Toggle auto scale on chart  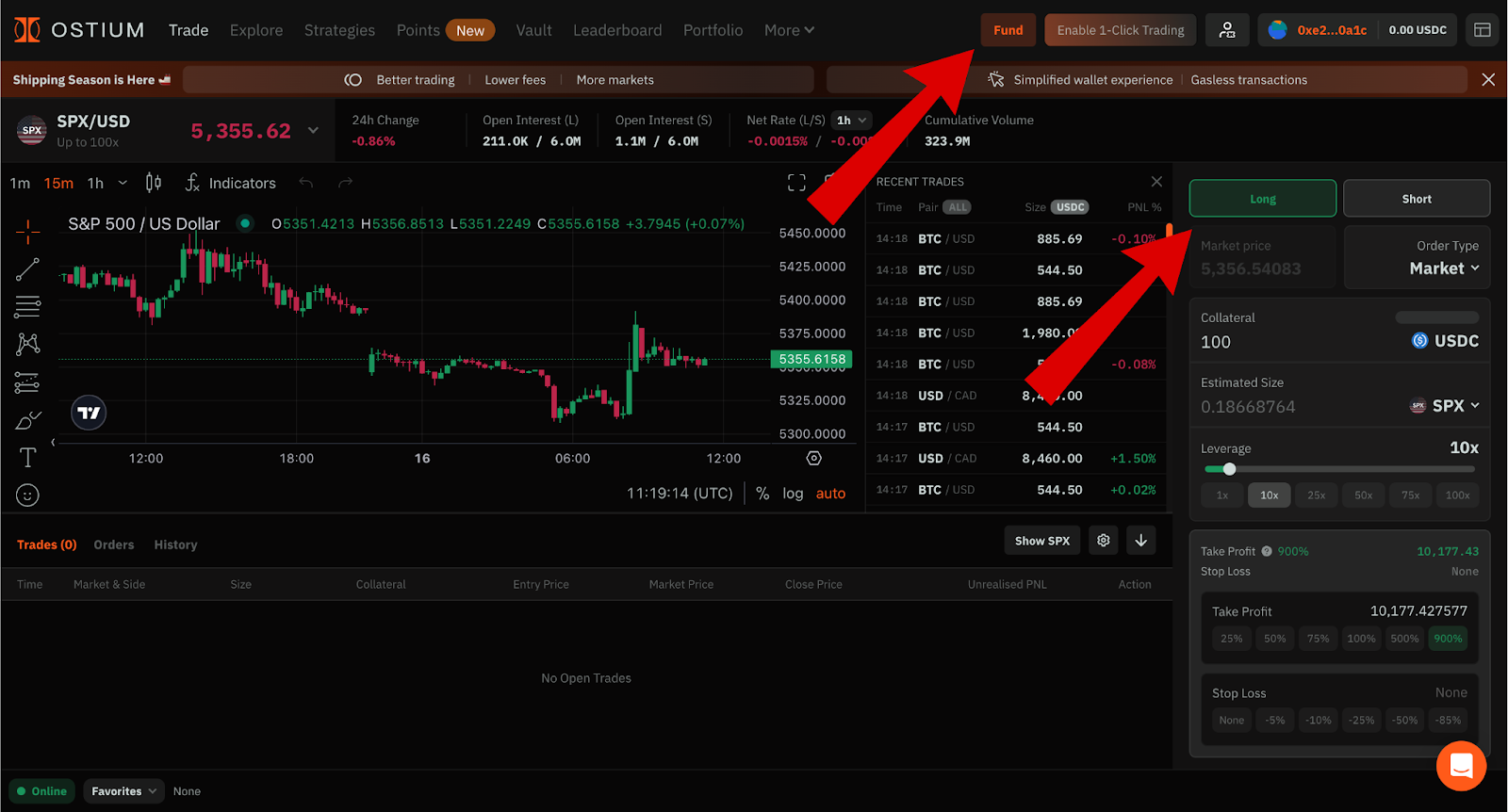click(x=830, y=494)
